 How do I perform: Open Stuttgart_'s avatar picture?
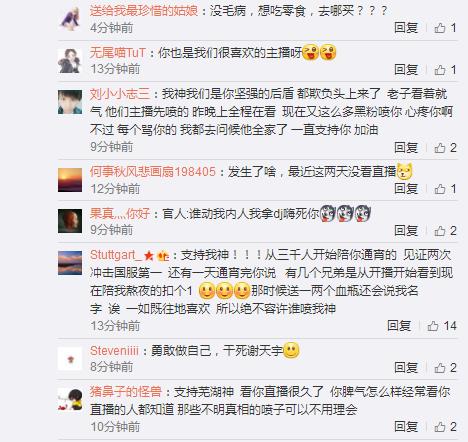(x=70, y=263)
